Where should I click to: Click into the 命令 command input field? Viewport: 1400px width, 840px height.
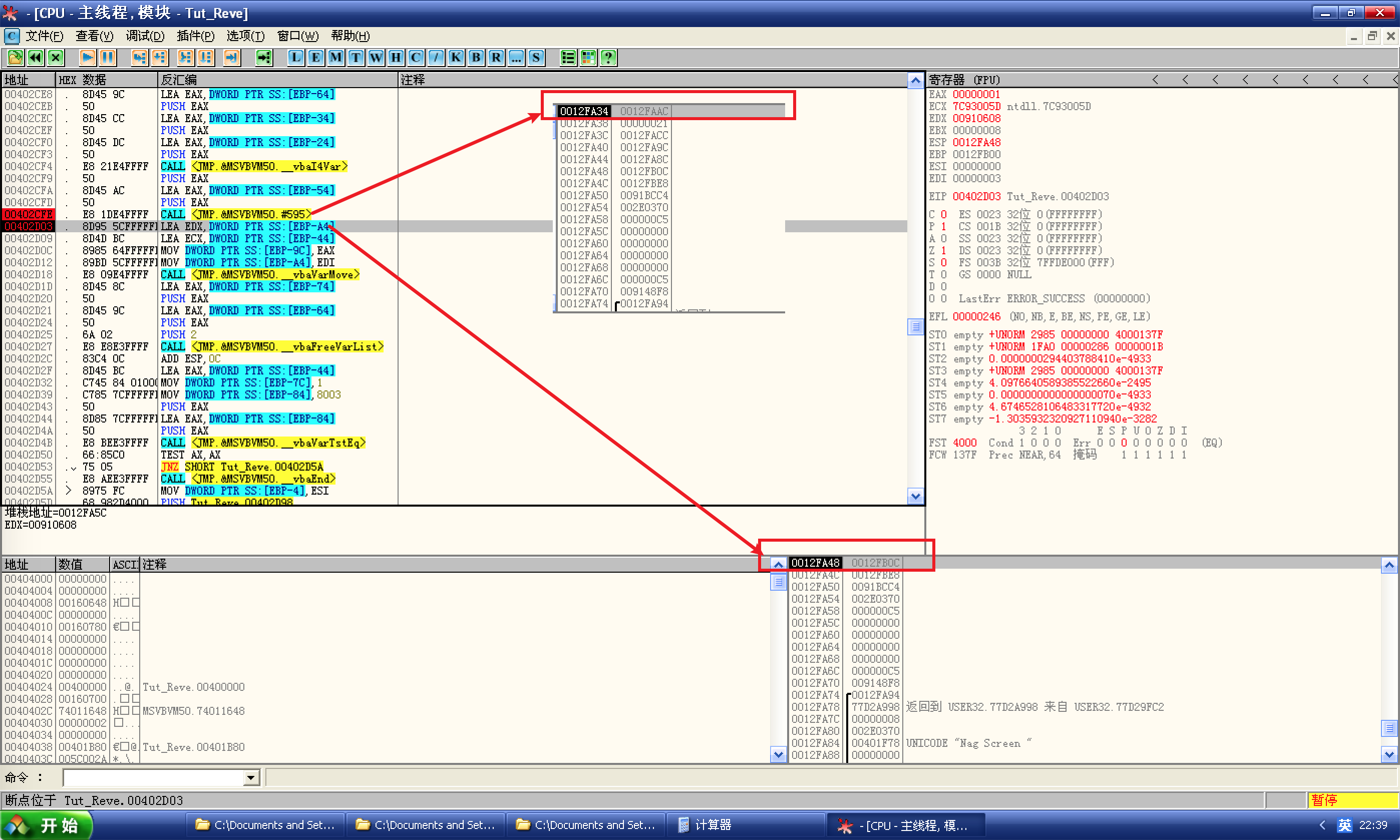click(x=153, y=778)
